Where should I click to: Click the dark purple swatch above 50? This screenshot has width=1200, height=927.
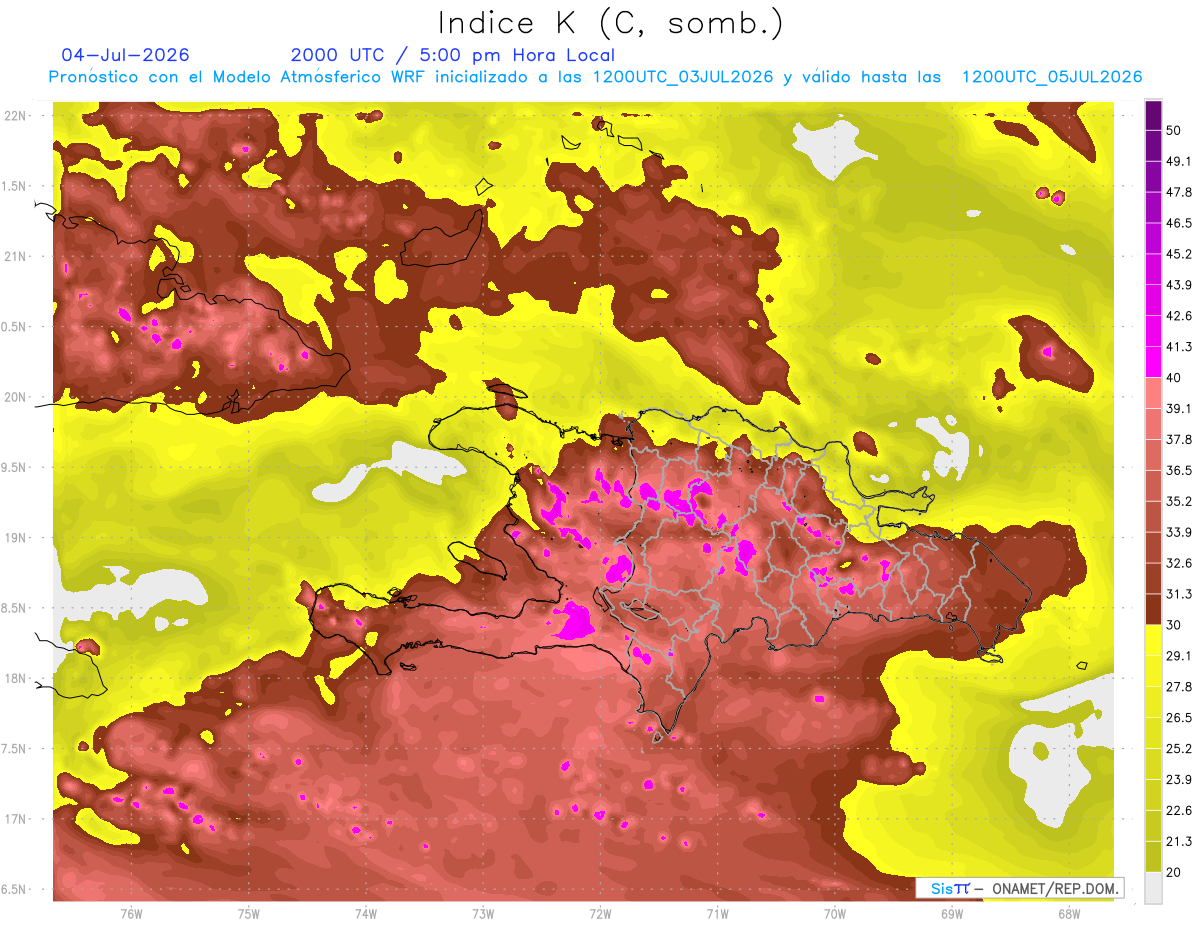(1153, 115)
